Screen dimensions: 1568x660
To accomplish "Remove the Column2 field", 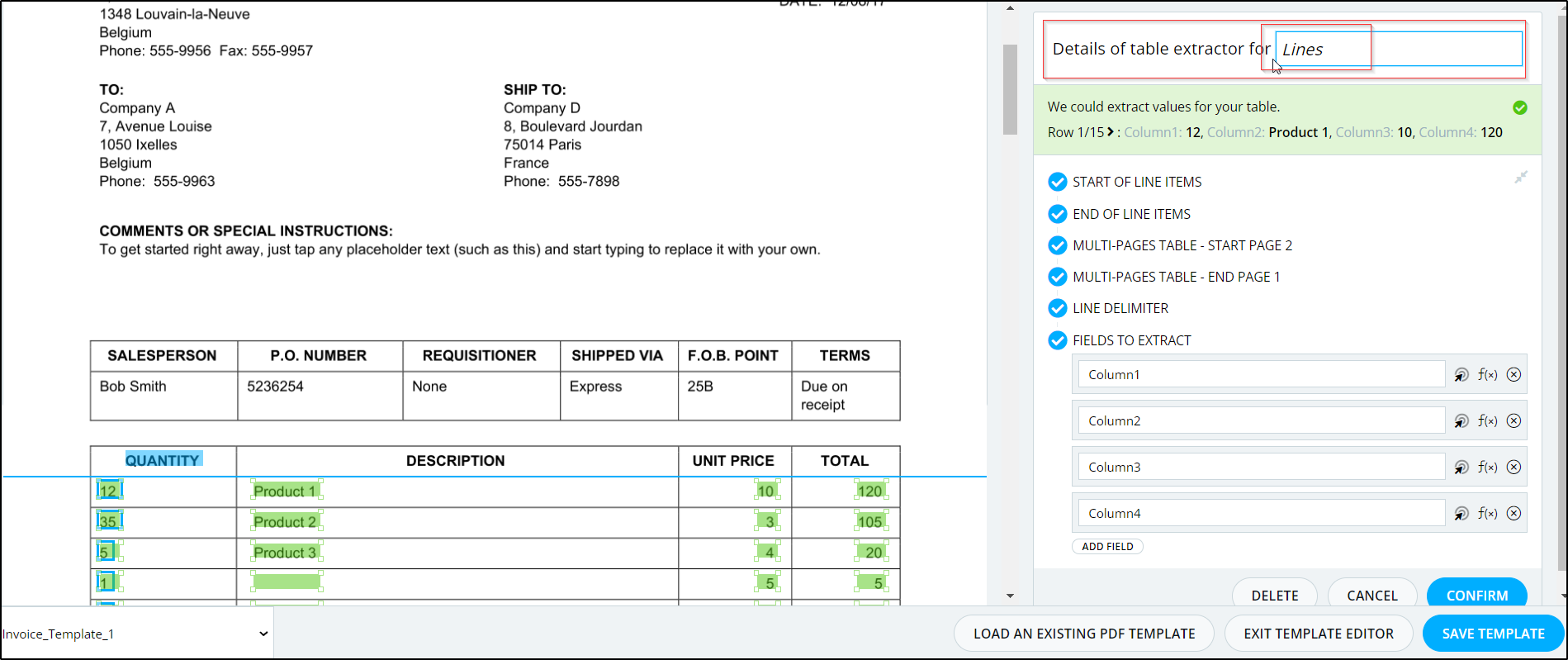I will [x=1514, y=421].
